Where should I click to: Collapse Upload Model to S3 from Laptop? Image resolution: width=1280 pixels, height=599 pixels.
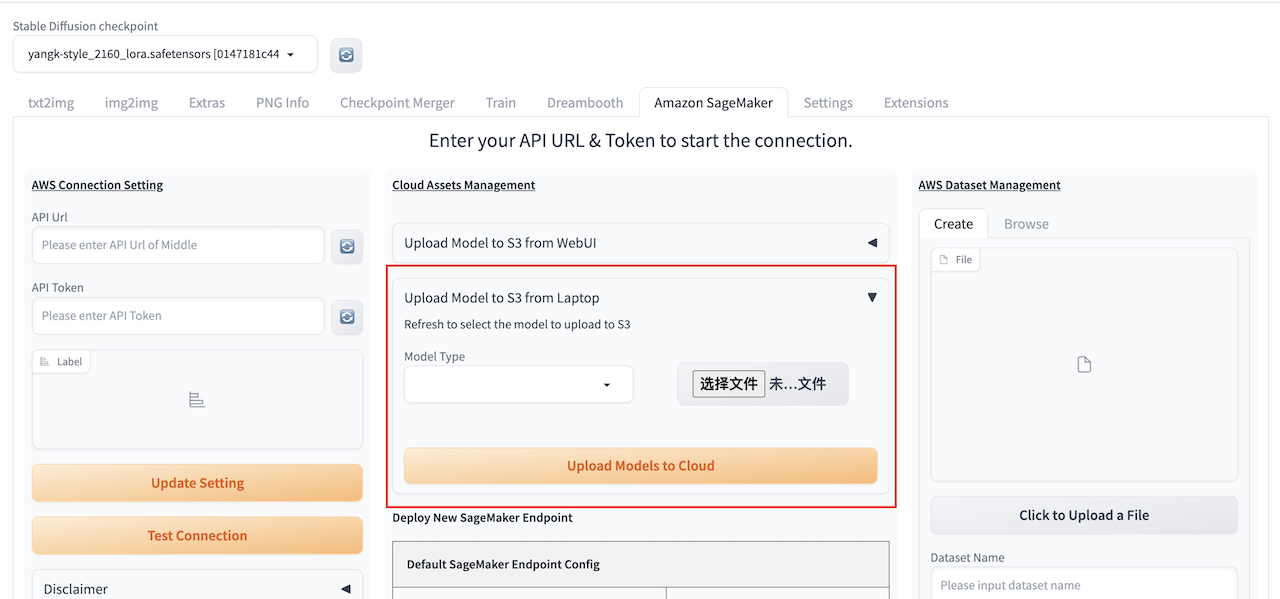[871, 297]
